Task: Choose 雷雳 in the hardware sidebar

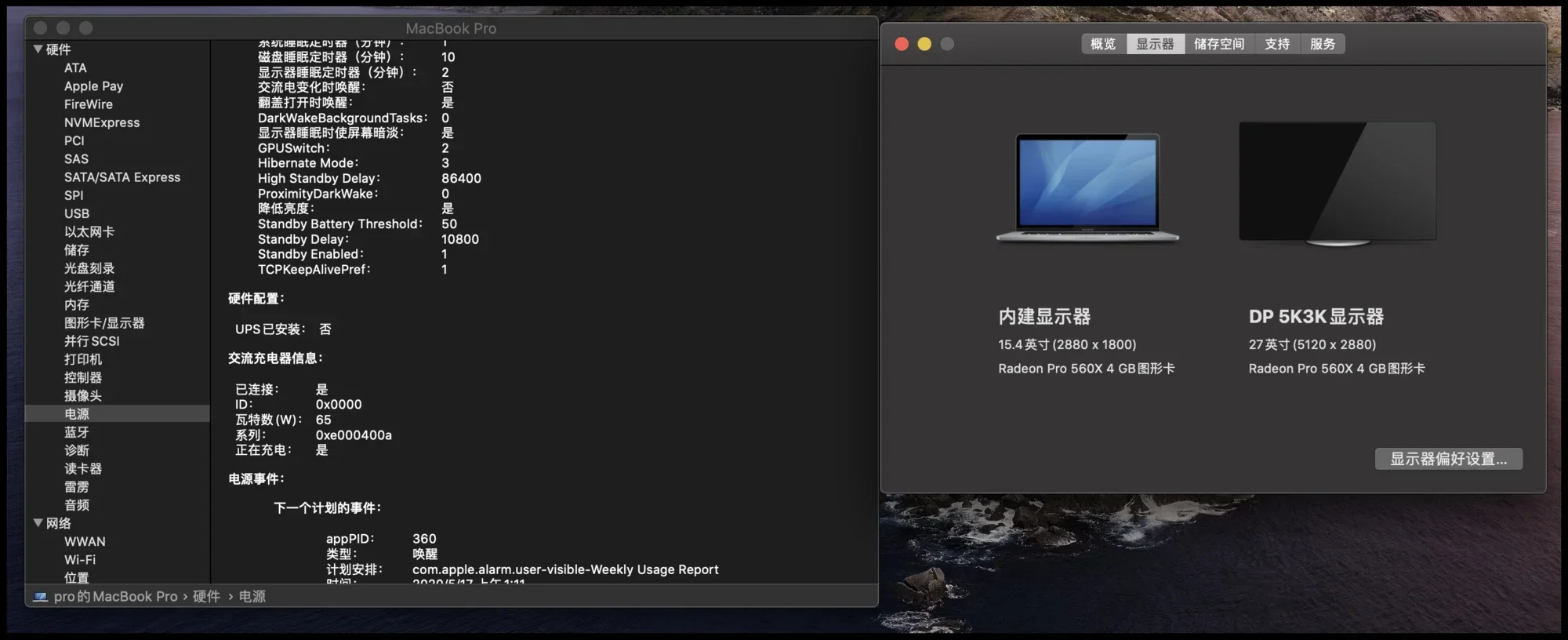Action: coord(77,487)
